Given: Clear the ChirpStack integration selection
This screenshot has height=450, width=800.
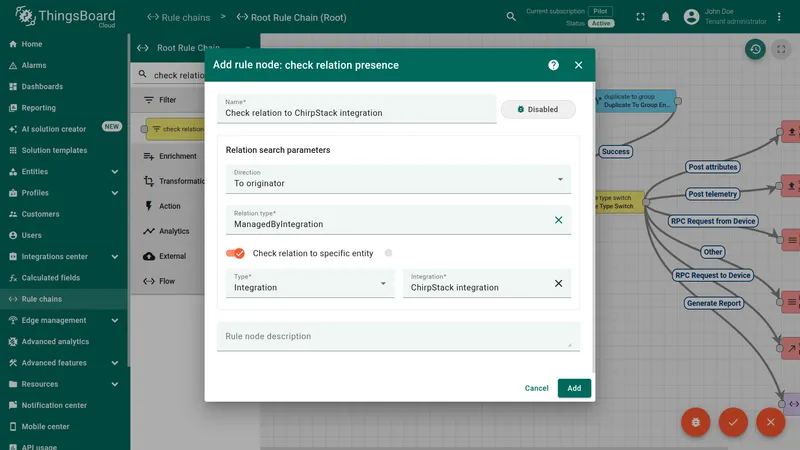Looking at the screenshot, I should click(558, 283).
